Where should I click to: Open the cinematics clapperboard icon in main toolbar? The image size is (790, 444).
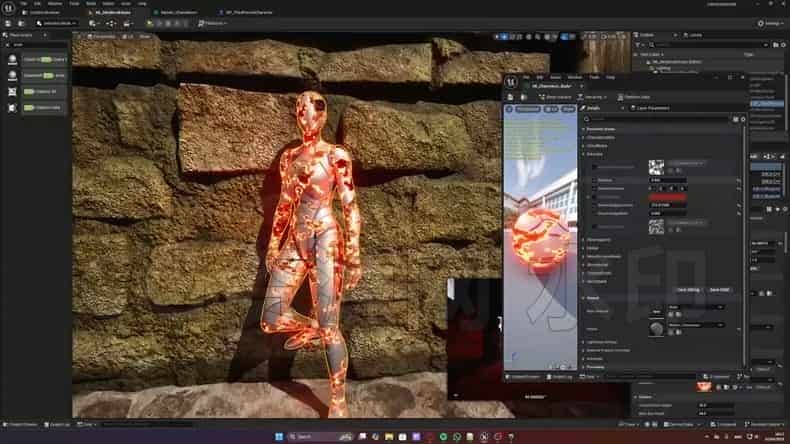[x=127, y=23]
